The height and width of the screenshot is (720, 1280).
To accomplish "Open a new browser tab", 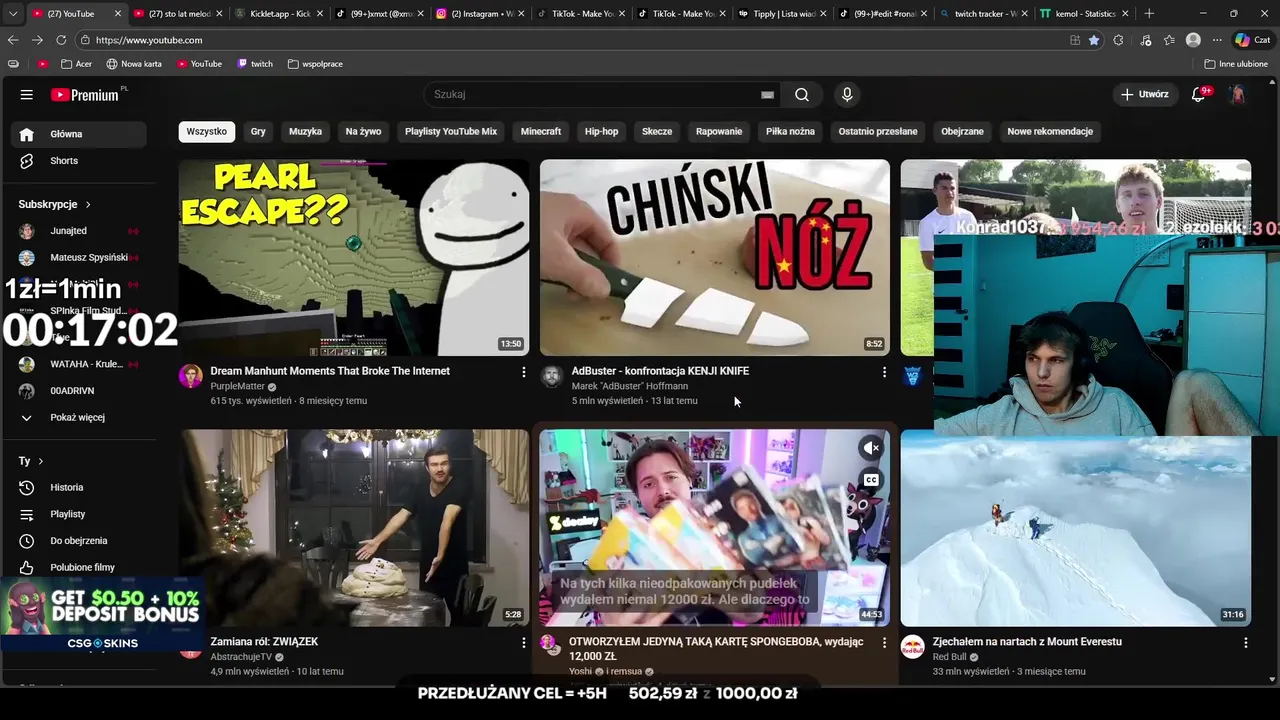I will pyautogui.click(x=1149, y=14).
